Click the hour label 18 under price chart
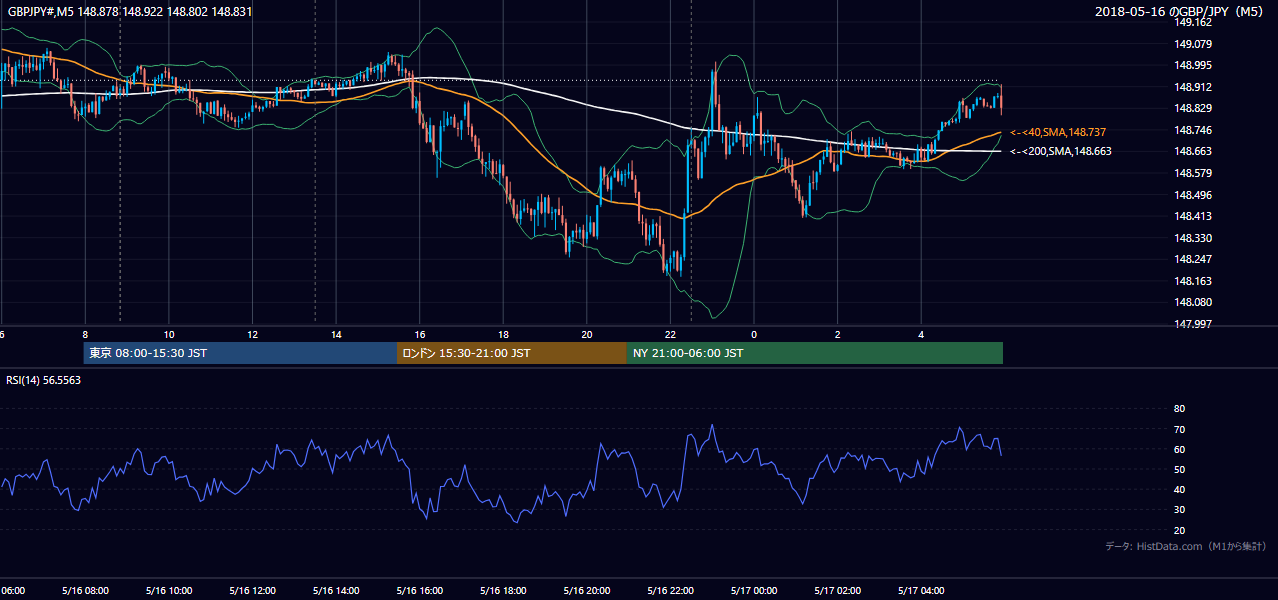1278x600 pixels. [x=503, y=335]
